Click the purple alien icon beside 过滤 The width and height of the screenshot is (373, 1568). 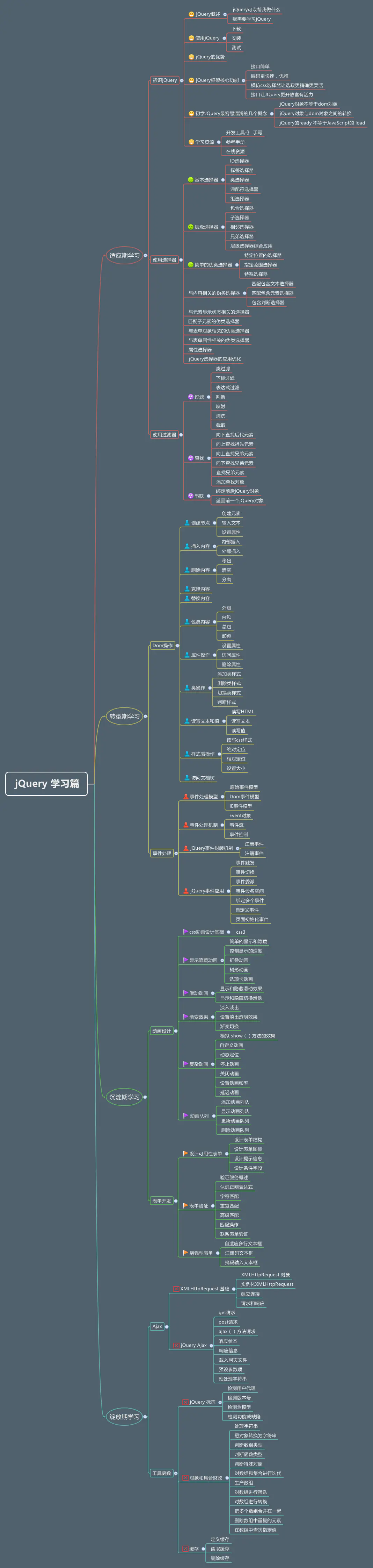pos(191,397)
